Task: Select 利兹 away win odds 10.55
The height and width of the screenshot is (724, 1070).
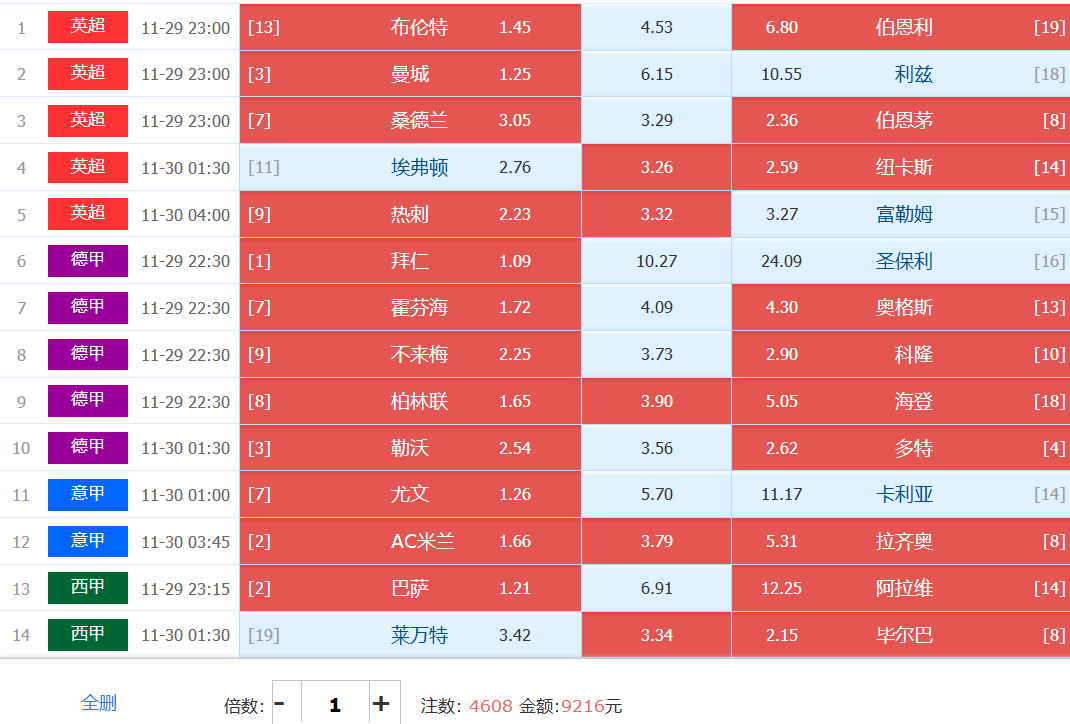Action: pyautogui.click(x=900, y=75)
